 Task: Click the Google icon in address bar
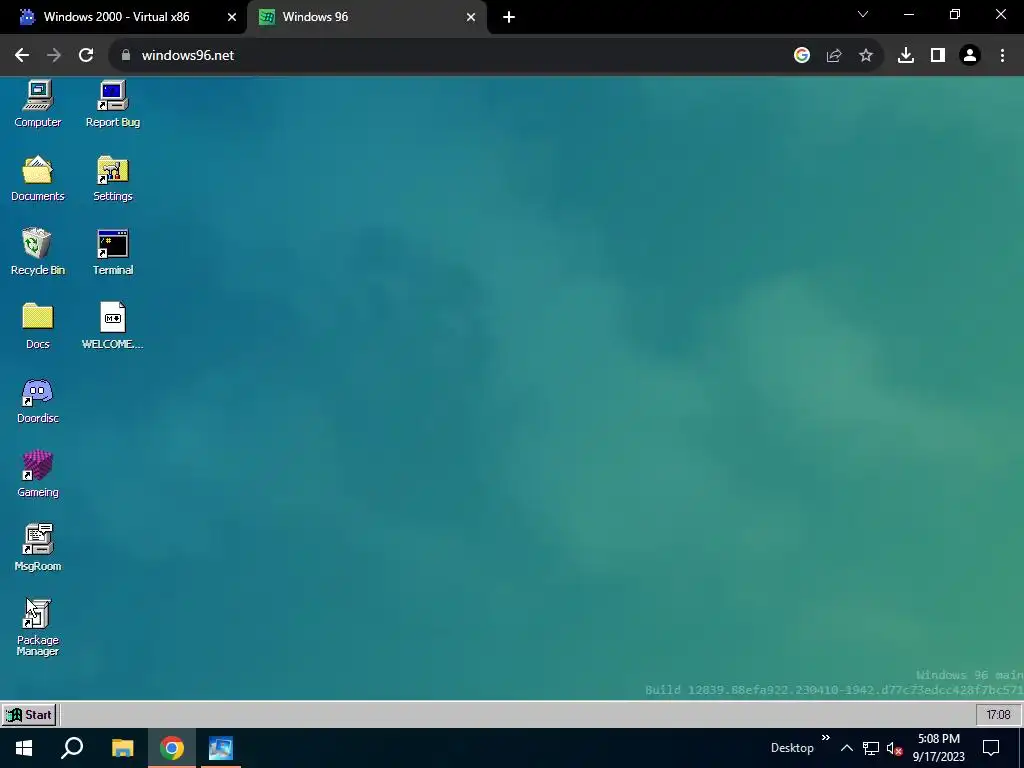coord(802,56)
